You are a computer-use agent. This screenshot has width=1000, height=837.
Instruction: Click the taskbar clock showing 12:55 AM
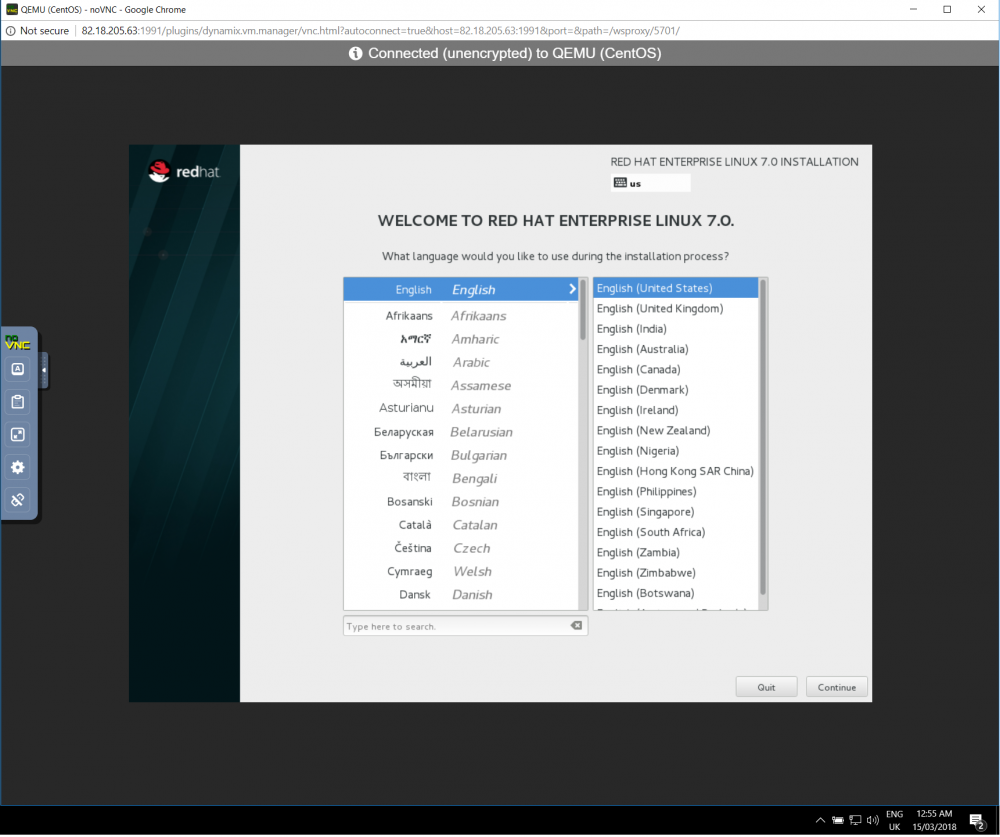934,820
